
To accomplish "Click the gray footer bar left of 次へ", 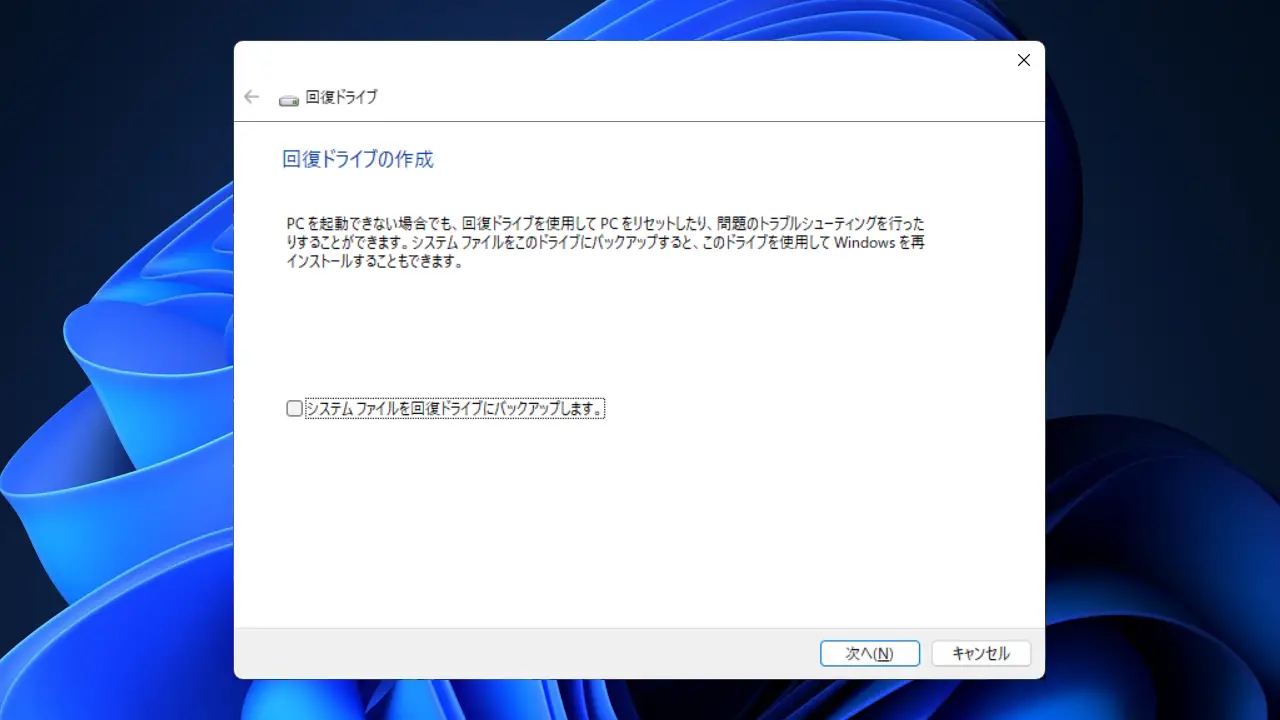I will pos(520,653).
